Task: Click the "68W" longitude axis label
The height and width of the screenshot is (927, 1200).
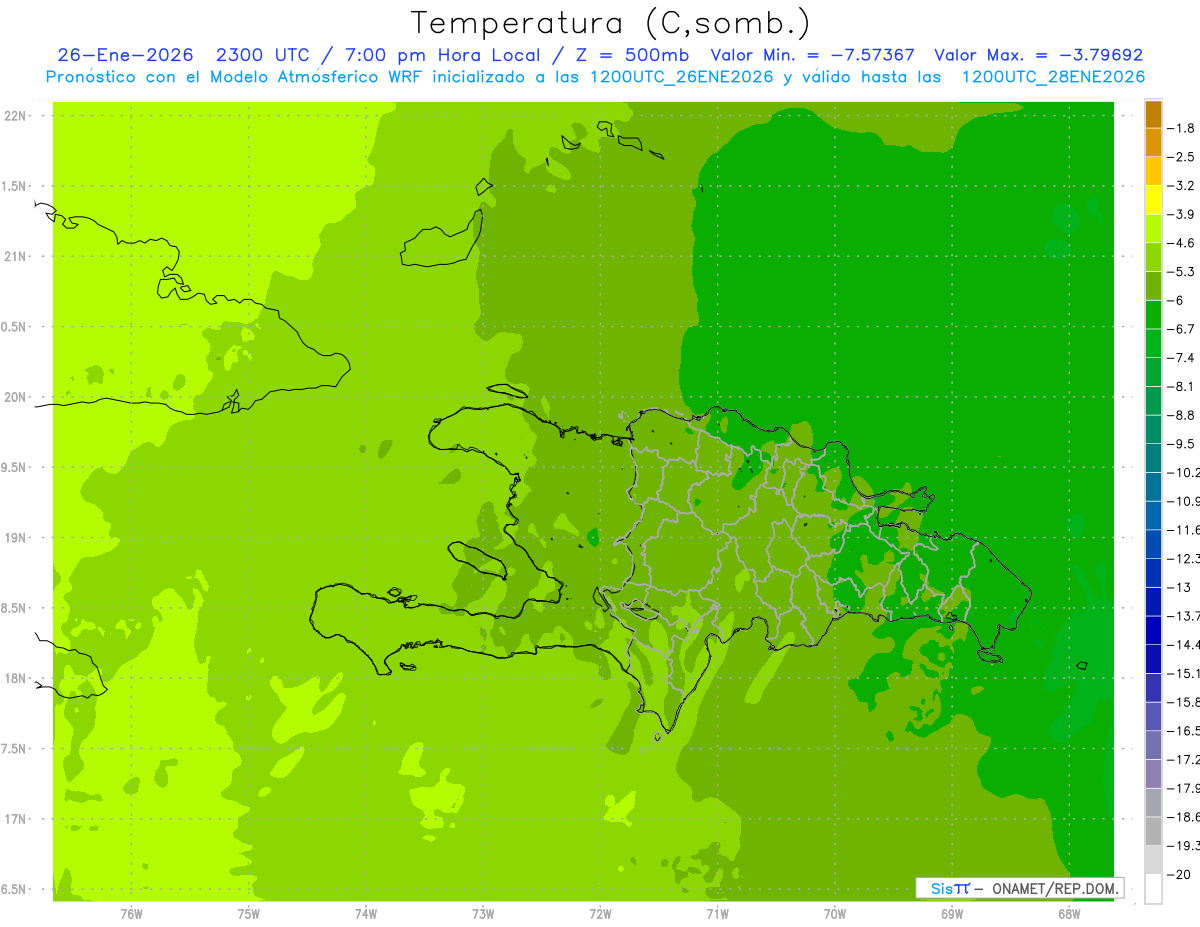Action: tap(1069, 914)
